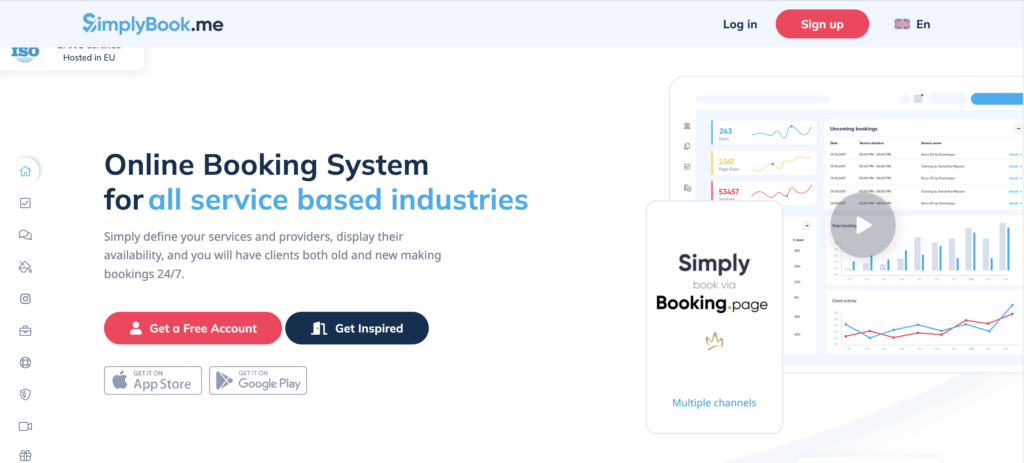
Task: Click the ISO certification badge
Action: click(x=25, y=54)
